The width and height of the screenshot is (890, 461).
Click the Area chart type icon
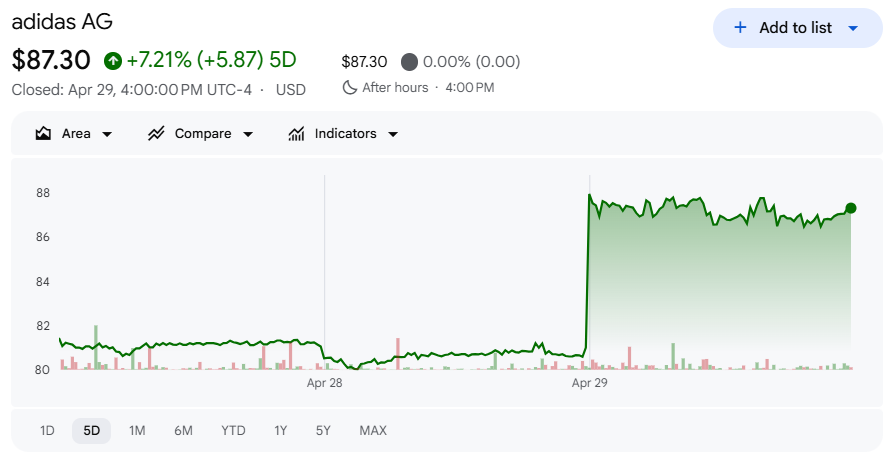[x=43, y=133]
